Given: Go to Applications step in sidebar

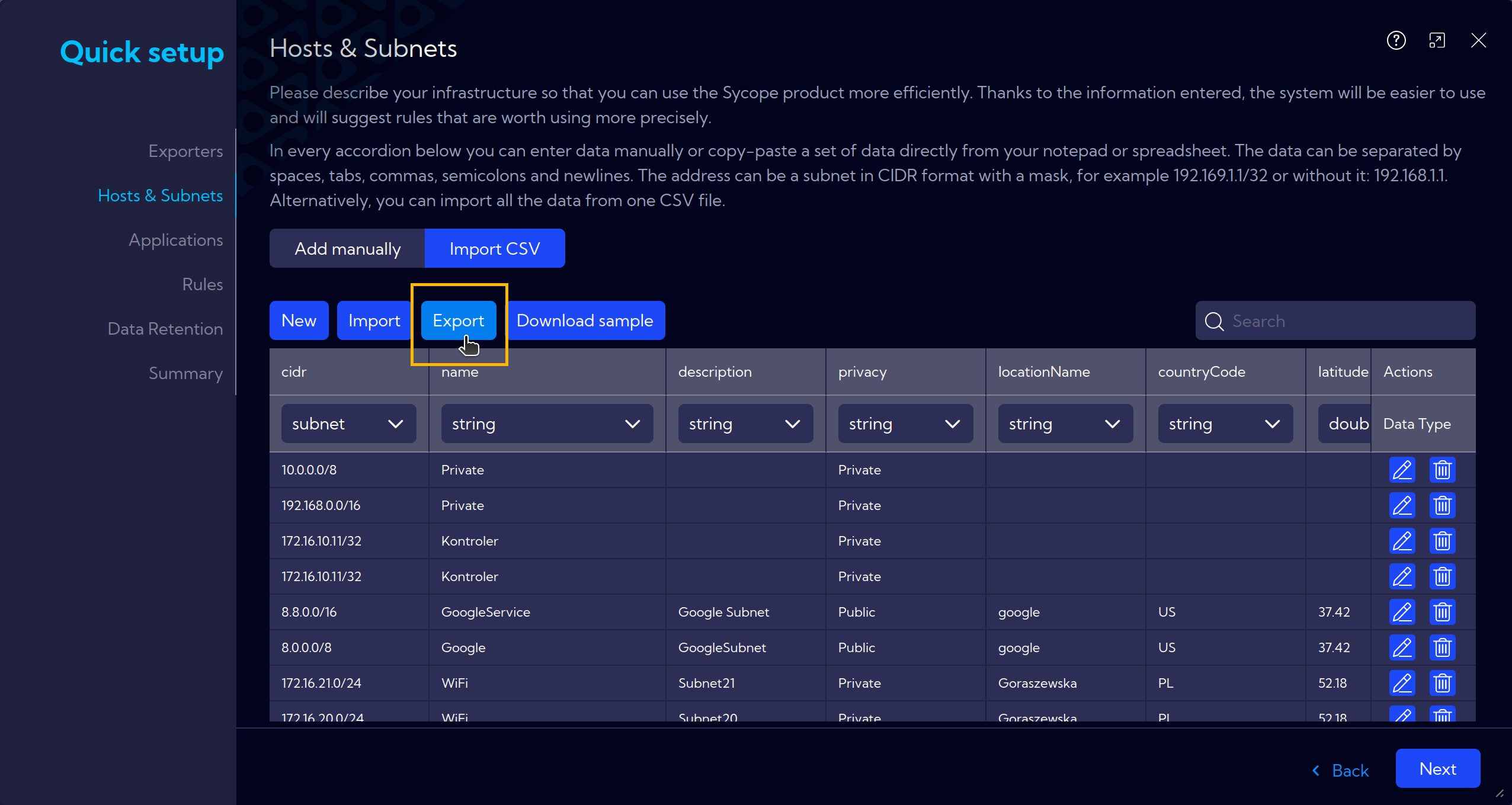Looking at the screenshot, I should [176, 240].
